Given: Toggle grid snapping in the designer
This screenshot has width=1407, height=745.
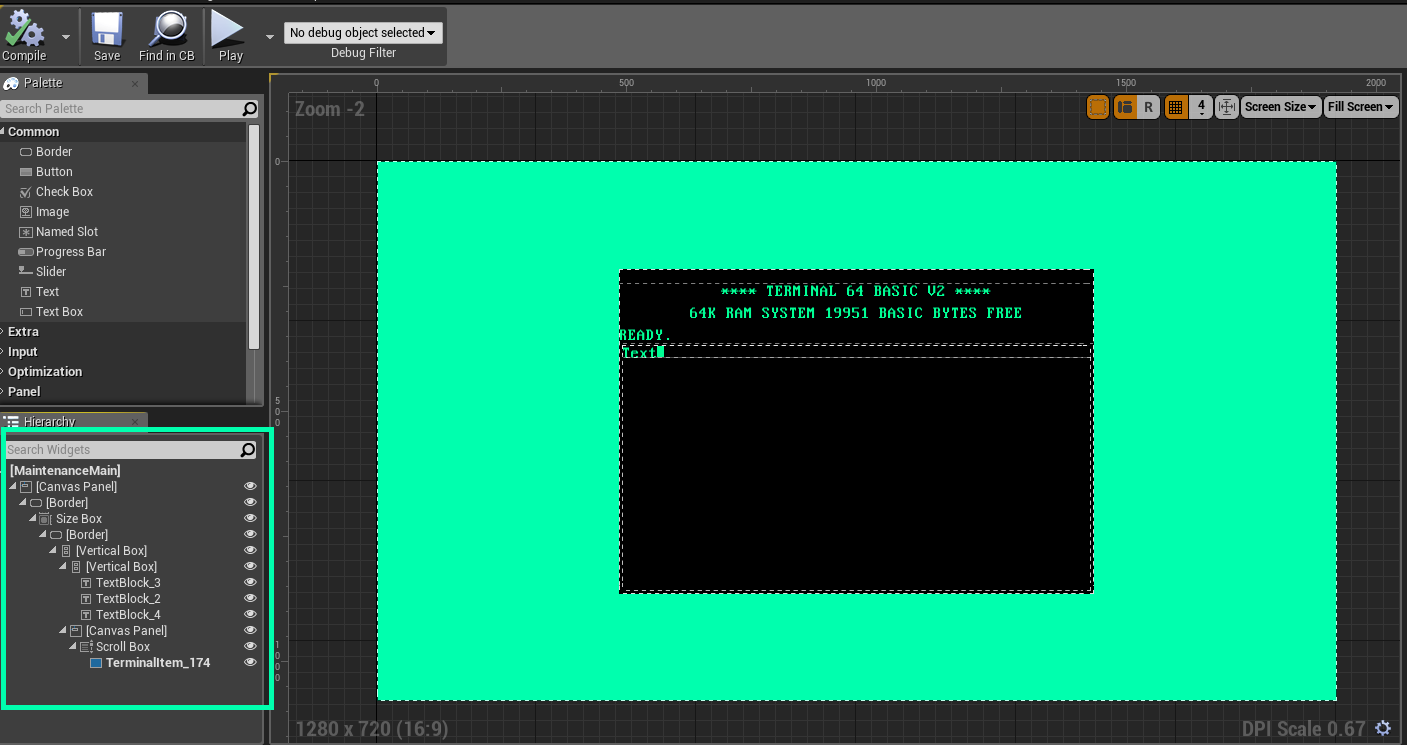Looking at the screenshot, I should point(1176,107).
